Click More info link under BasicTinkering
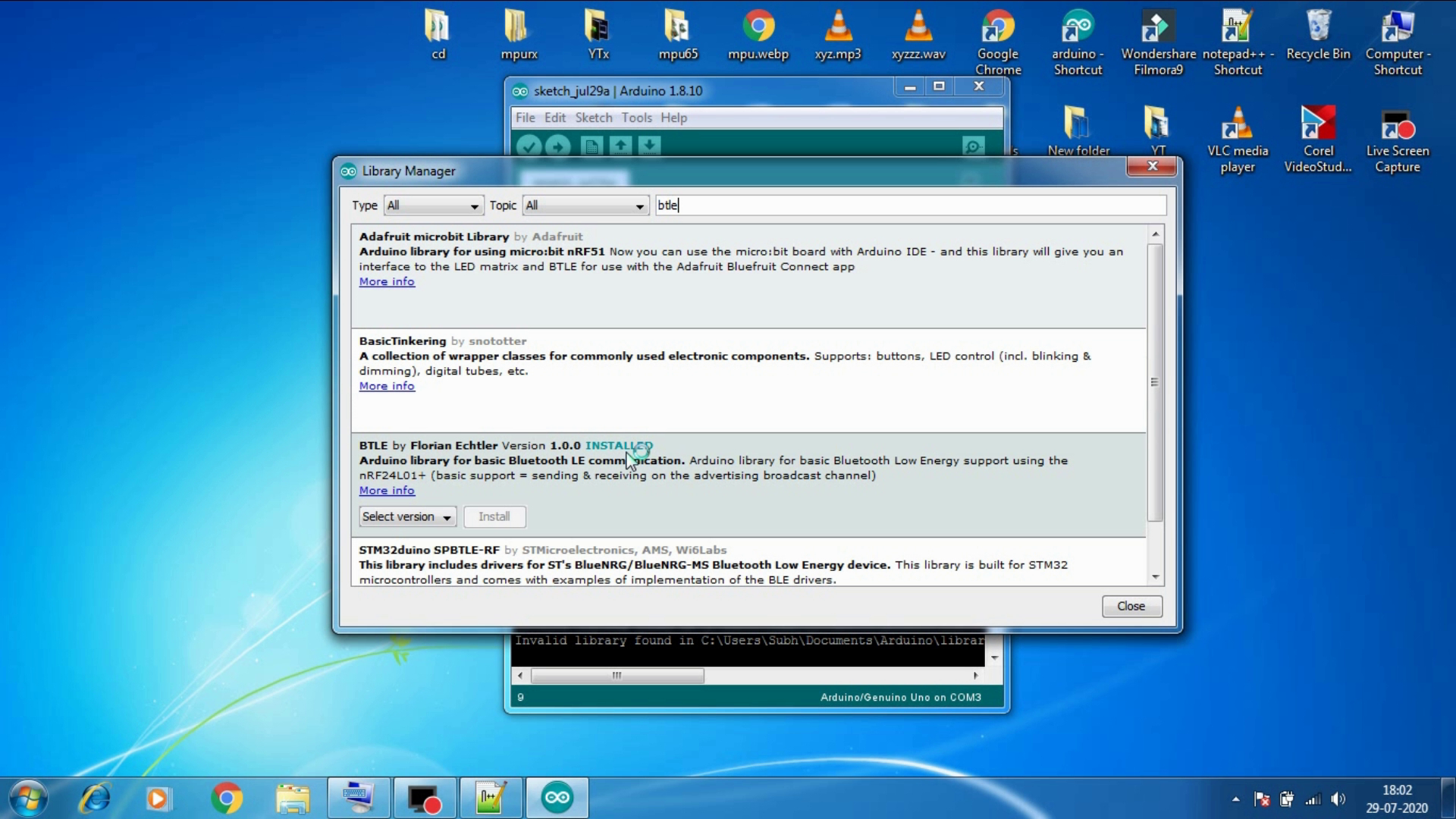The height and width of the screenshot is (819, 1456). click(x=387, y=386)
